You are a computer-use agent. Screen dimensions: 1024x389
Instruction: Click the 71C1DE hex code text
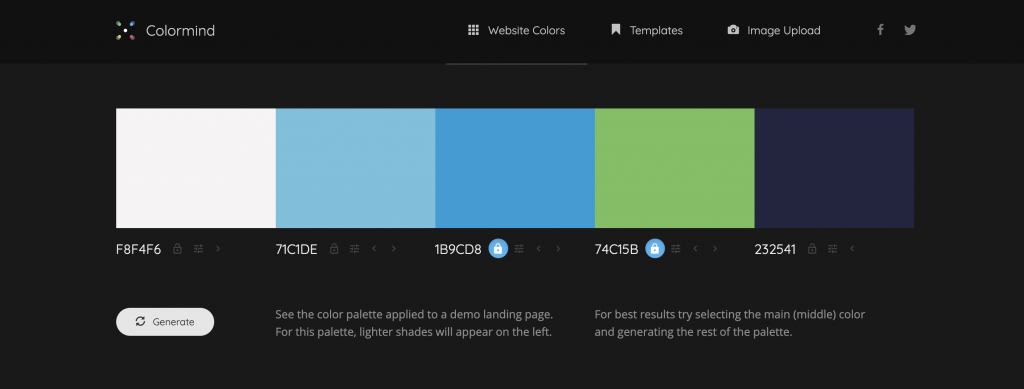point(296,249)
